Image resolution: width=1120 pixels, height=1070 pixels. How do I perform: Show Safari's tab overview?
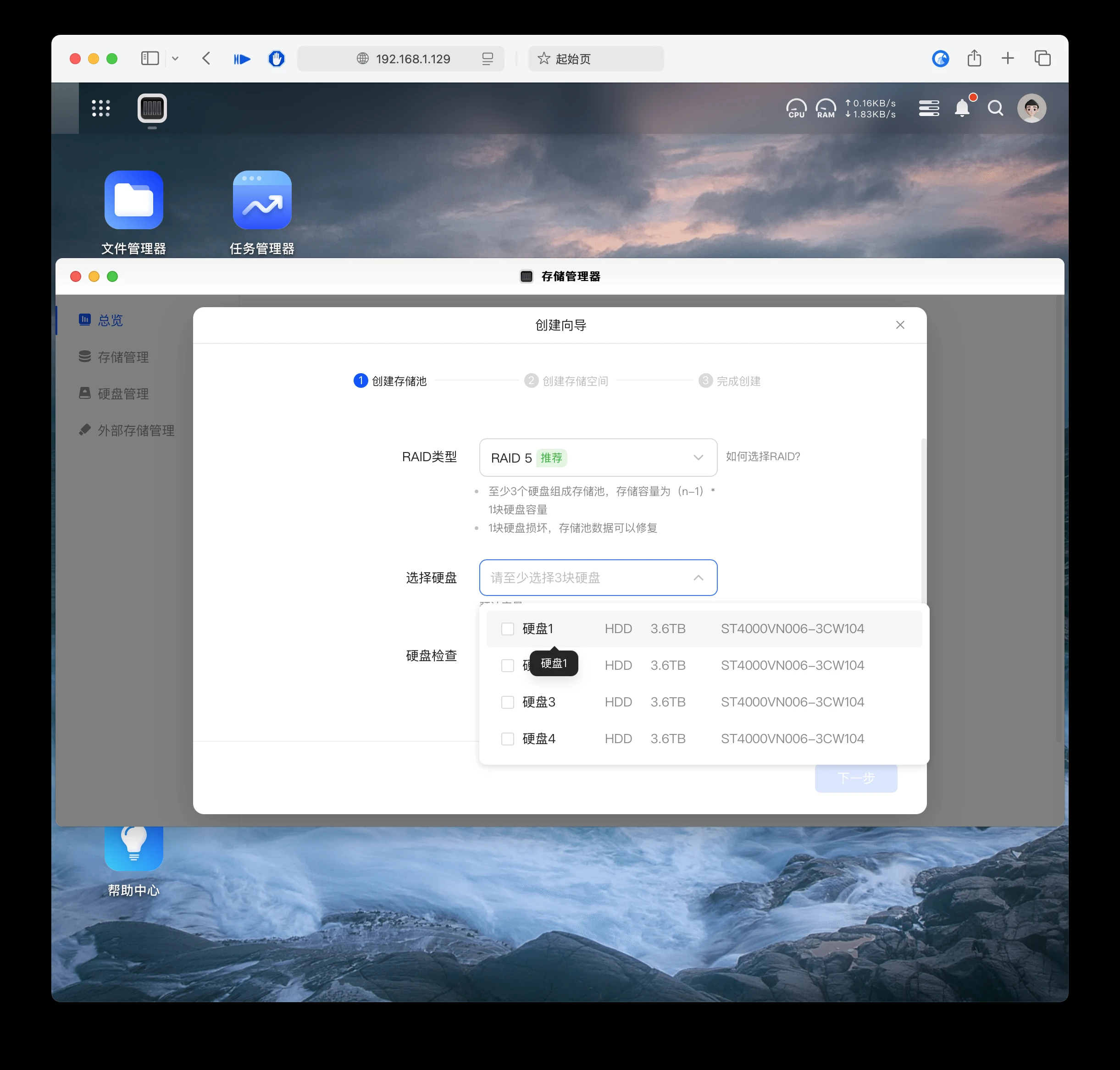[x=1042, y=58]
